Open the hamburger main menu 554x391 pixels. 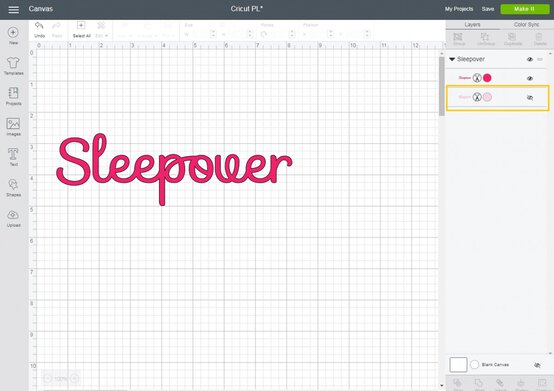tap(13, 10)
